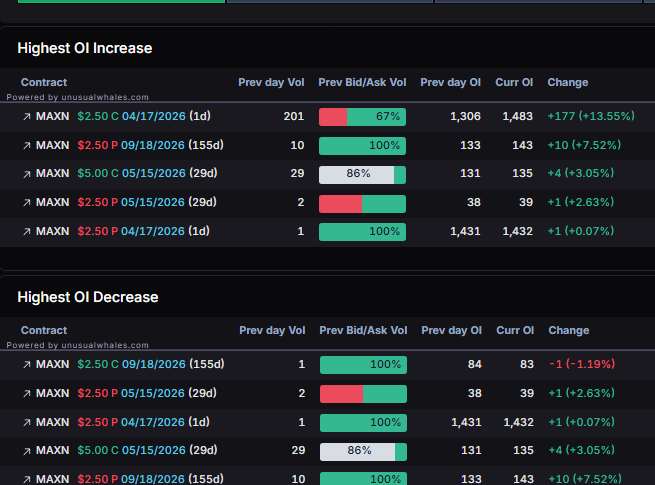
Task: Select +10 (+7.52%) change in Increase table
Action: [584, 145]
